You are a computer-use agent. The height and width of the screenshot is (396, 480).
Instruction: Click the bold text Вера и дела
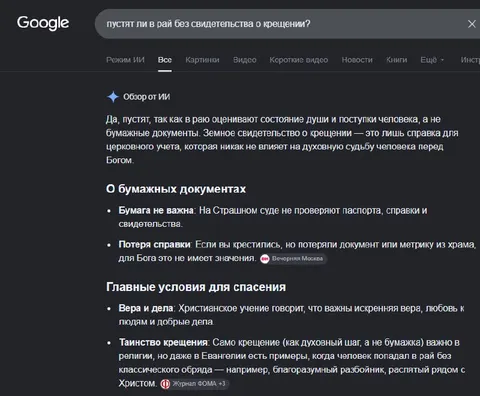pyautogui.click(x=146, y=308)
